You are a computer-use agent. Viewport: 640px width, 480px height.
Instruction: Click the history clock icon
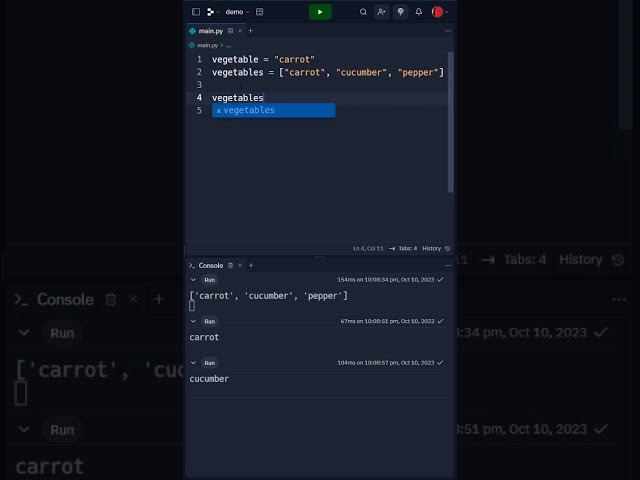point(447,249)
